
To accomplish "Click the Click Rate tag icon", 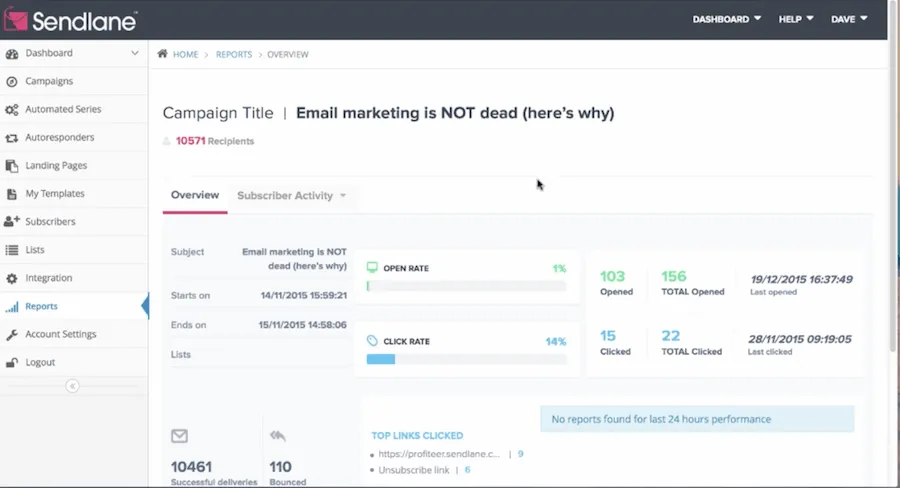I will [x=372, y=340].
